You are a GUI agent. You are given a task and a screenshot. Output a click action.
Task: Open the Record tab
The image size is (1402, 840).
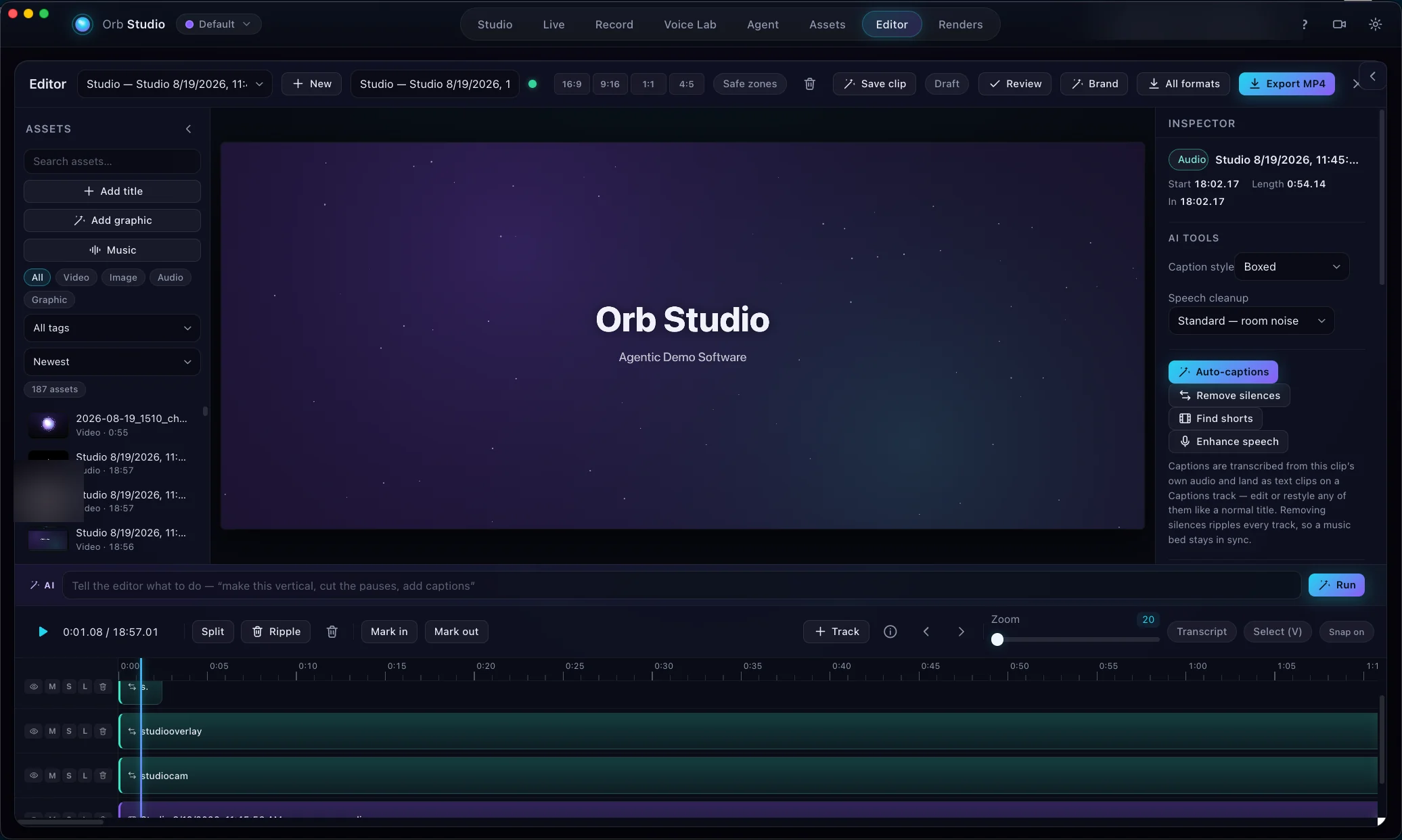614,24
